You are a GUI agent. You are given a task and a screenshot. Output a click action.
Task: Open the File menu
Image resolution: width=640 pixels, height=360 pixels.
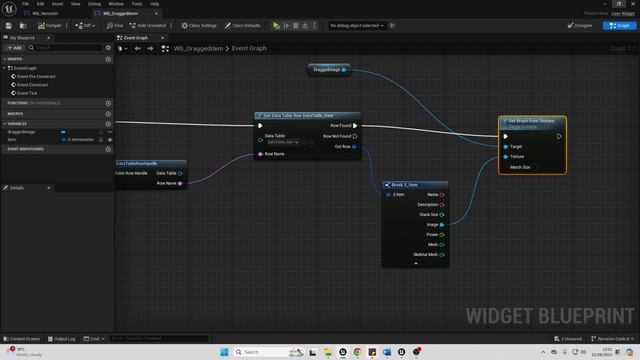coord(25,4)
